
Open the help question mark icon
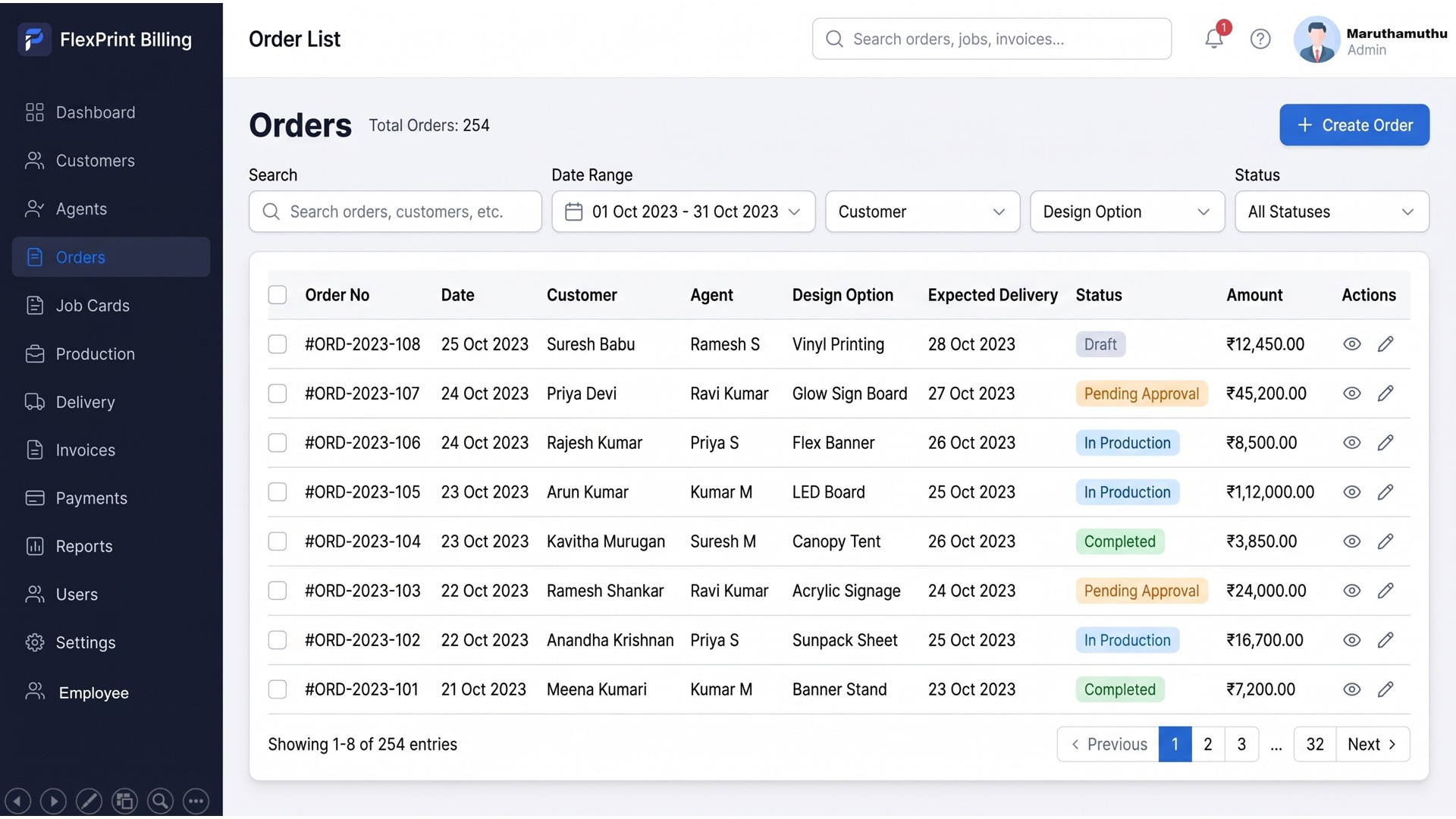coord(1260,39)
